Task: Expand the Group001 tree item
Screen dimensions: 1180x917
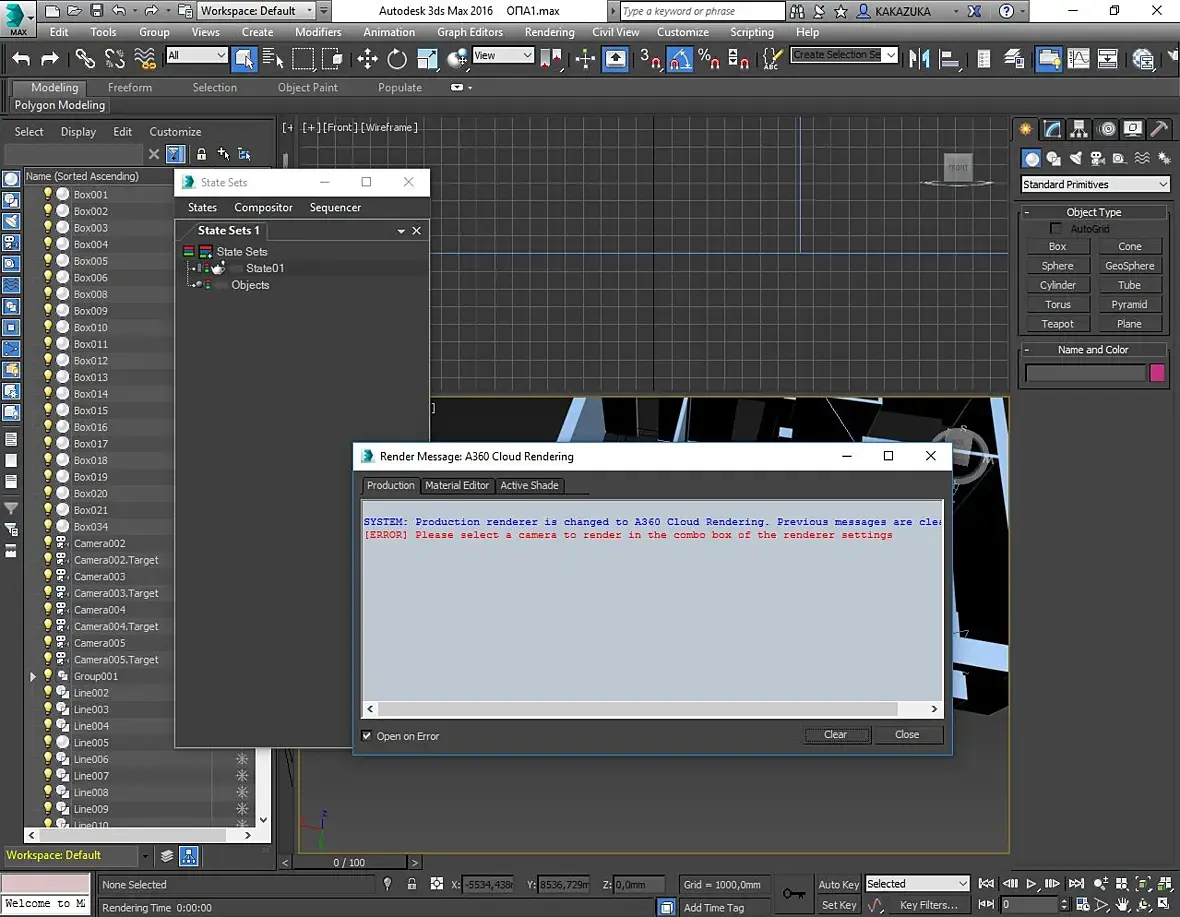Action: (33, 677)
